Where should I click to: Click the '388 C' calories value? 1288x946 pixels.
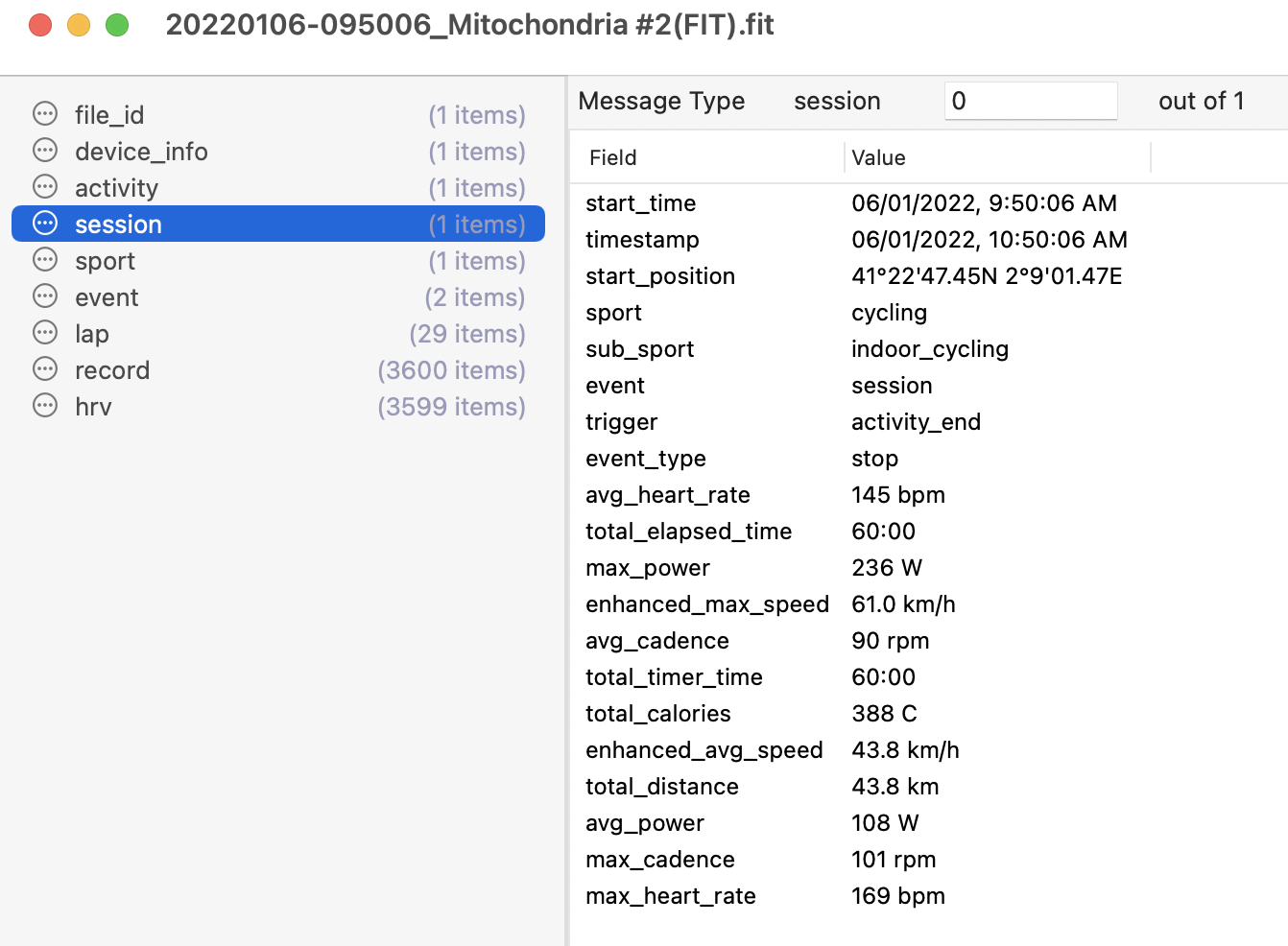(884, 714)
